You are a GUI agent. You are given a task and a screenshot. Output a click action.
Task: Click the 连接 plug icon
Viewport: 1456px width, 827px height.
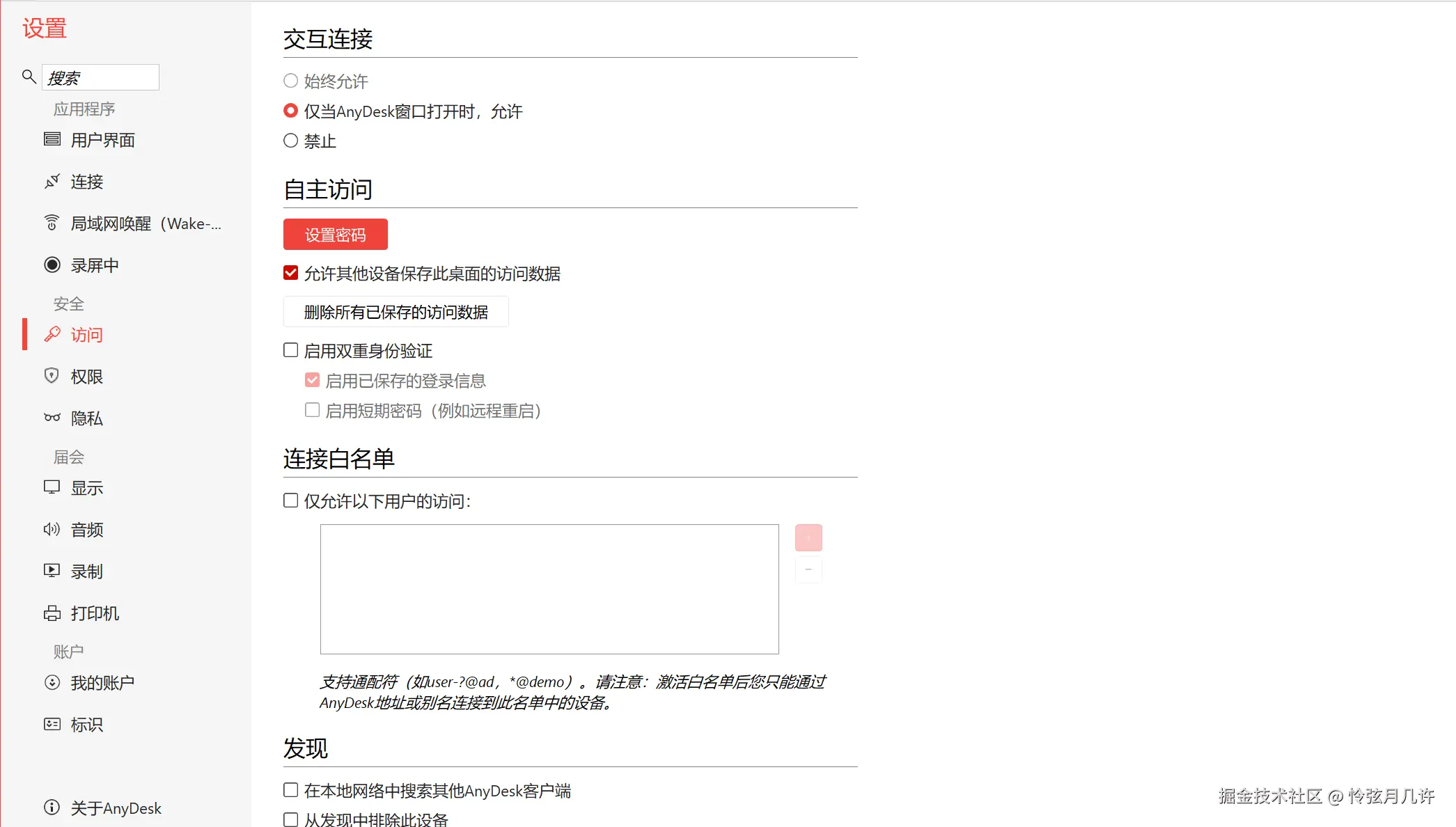52,181
